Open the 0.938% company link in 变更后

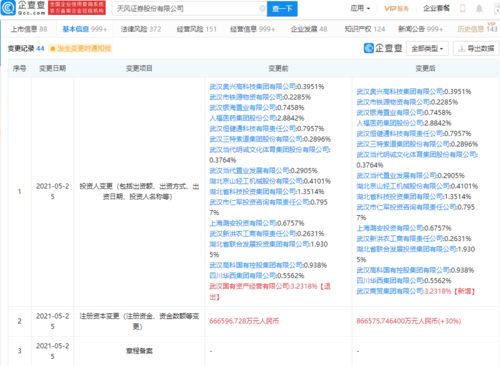click(x=403, y=270)
